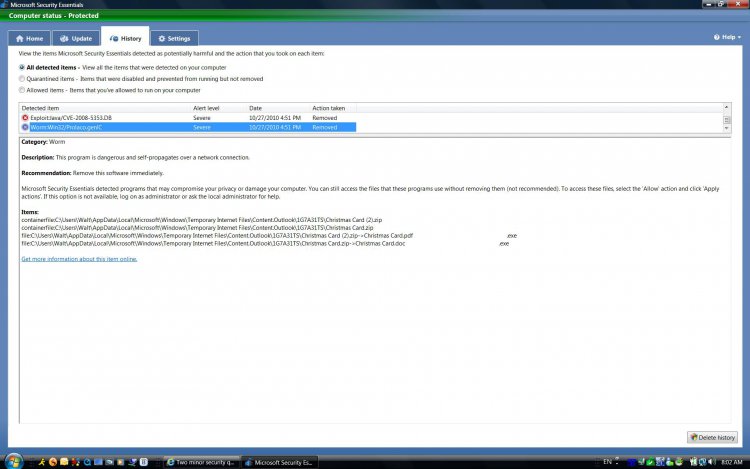Click the Microsoft Security Es... taskbar button
The height and width of the screenshot is (469, 750).
(x=279, y=462)
